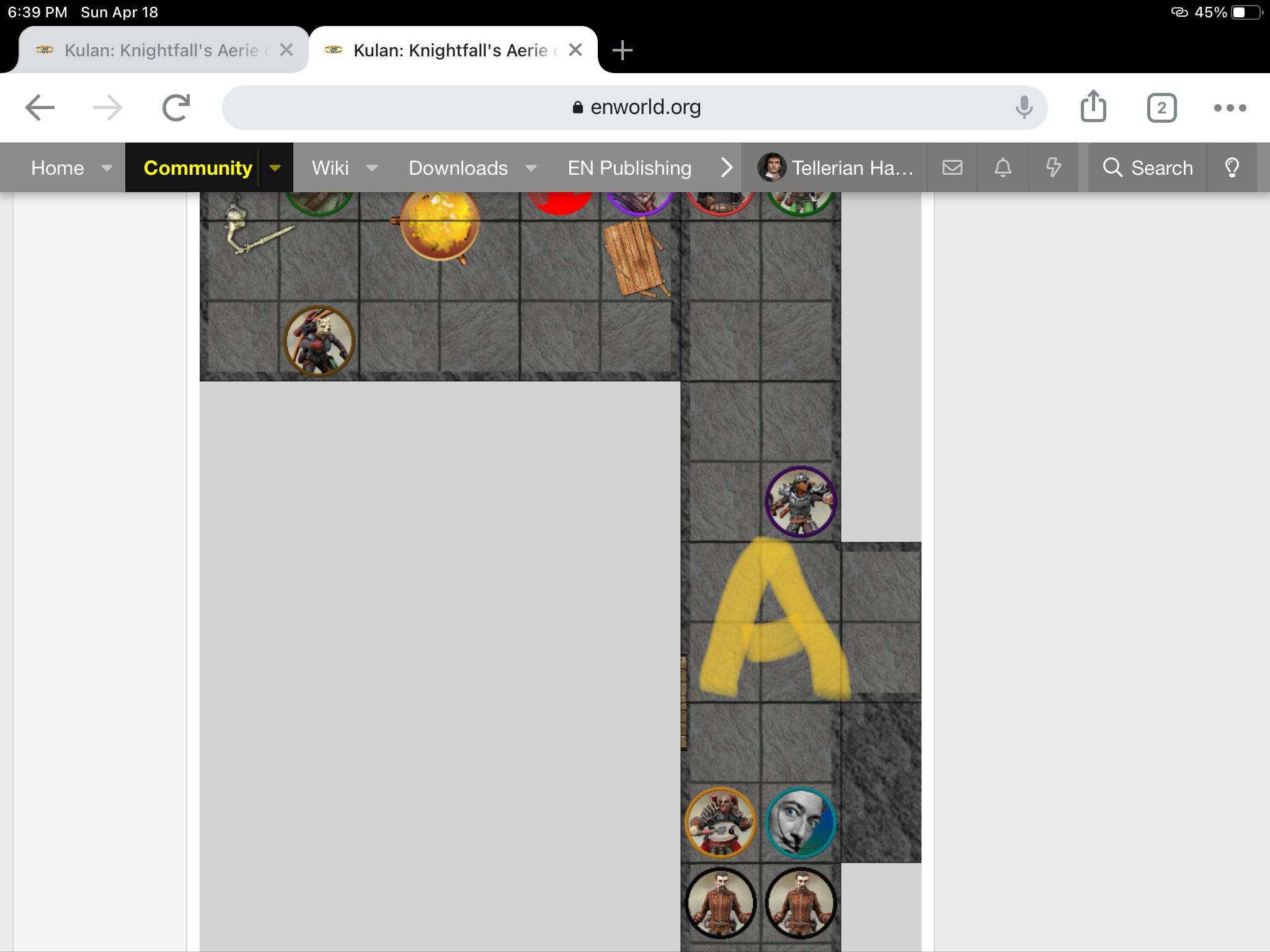Click the left brown-coated man token
Image resolution: width=1270 pixels, height=952 pixels.
[x=720, y=903]
